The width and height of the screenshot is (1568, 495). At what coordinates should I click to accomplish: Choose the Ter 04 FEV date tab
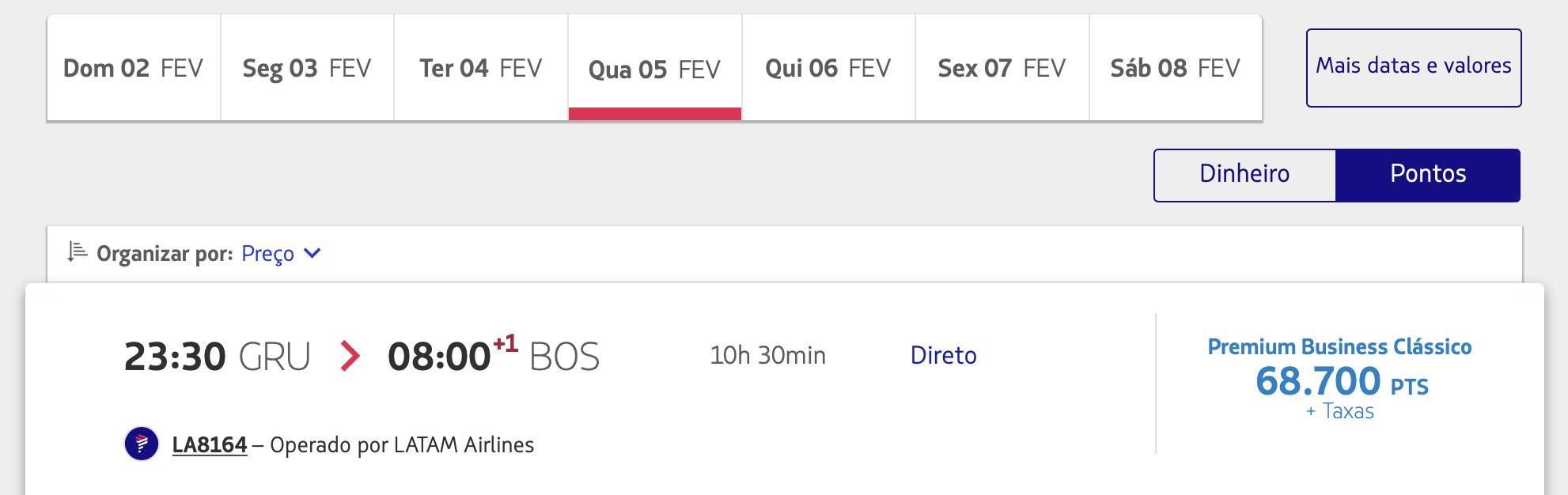pyautogui.click(x=481, y=68)
